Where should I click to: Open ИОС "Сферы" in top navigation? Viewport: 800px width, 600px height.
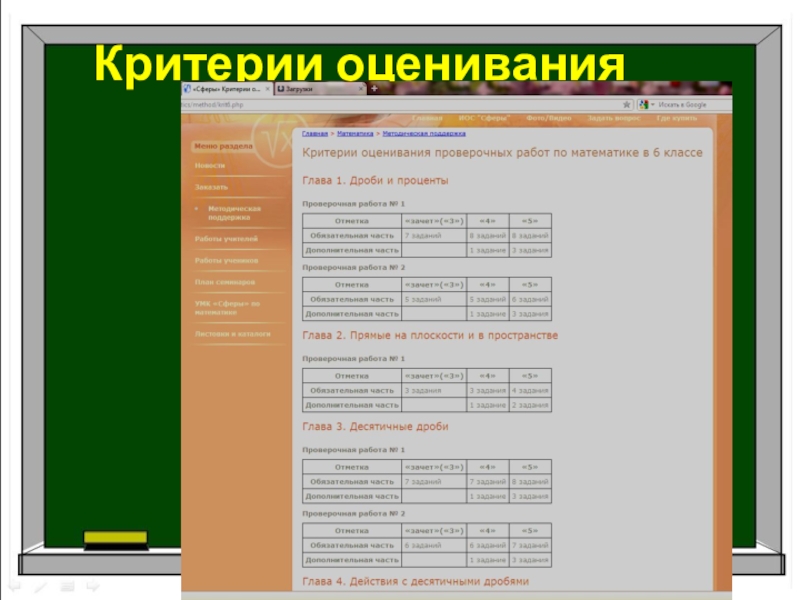click(x=484, y=118)
